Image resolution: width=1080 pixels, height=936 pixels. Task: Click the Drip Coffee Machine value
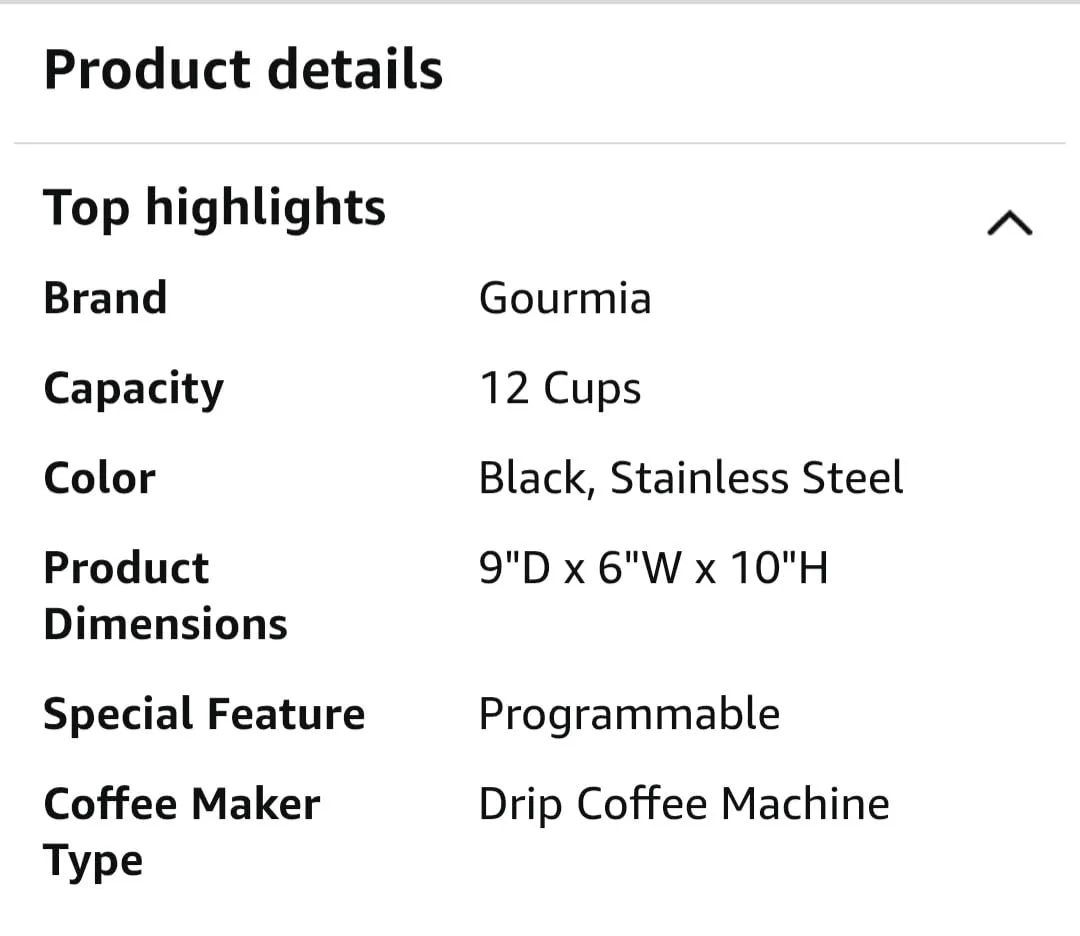[x=684, y=804]
